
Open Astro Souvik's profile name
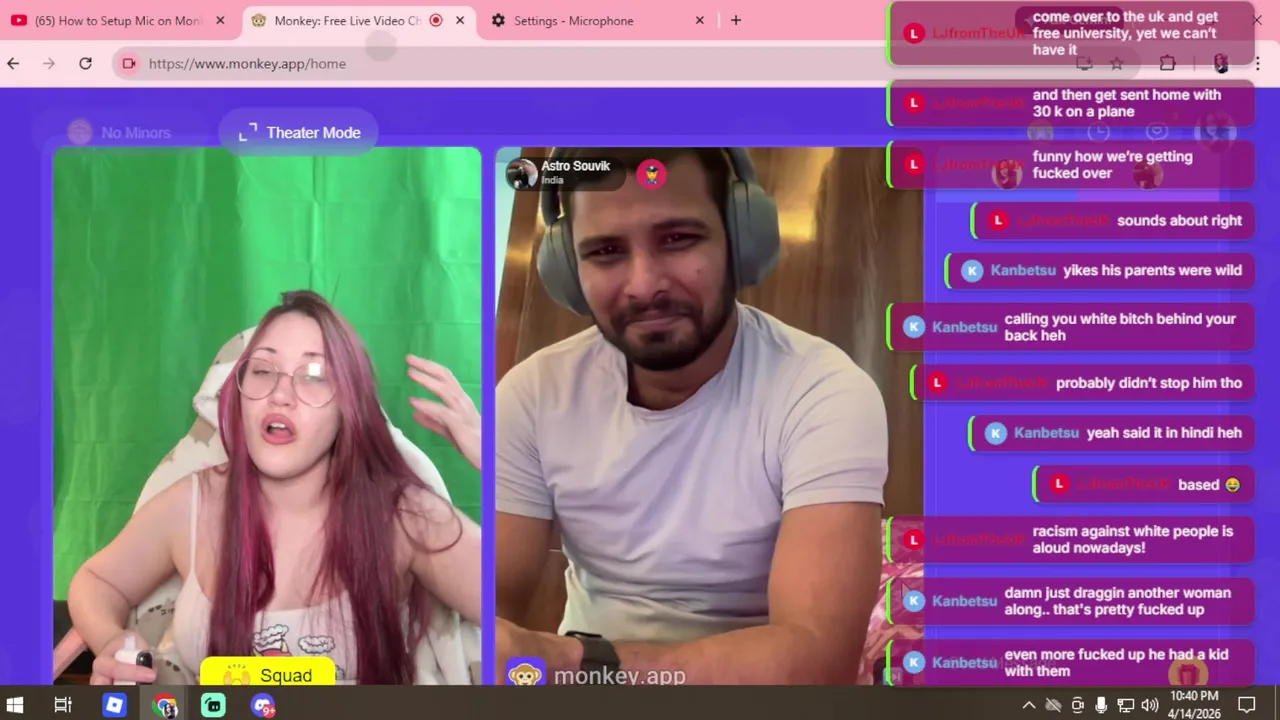pyautogui.click(x=575, y=166)
